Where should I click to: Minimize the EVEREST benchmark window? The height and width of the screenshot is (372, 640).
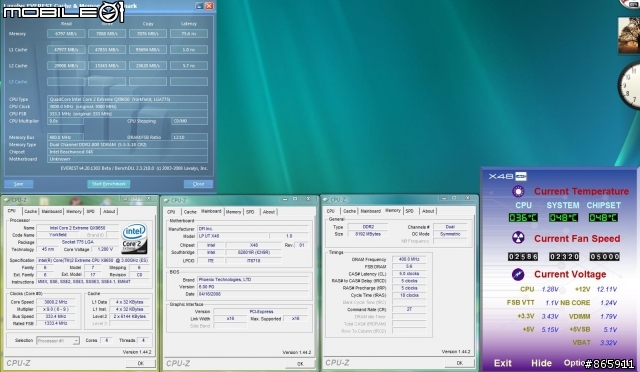click(199, 6)
